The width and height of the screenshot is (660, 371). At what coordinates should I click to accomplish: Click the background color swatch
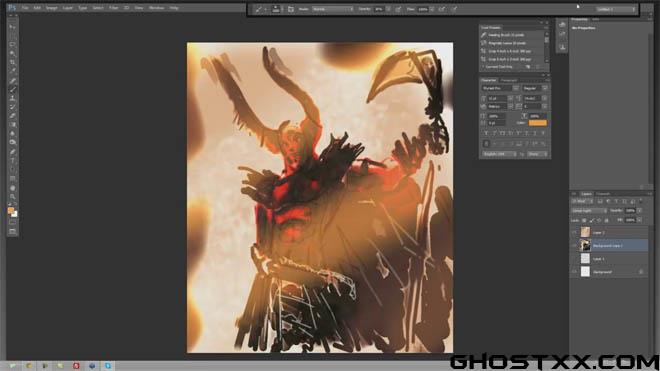coord(15,214)
